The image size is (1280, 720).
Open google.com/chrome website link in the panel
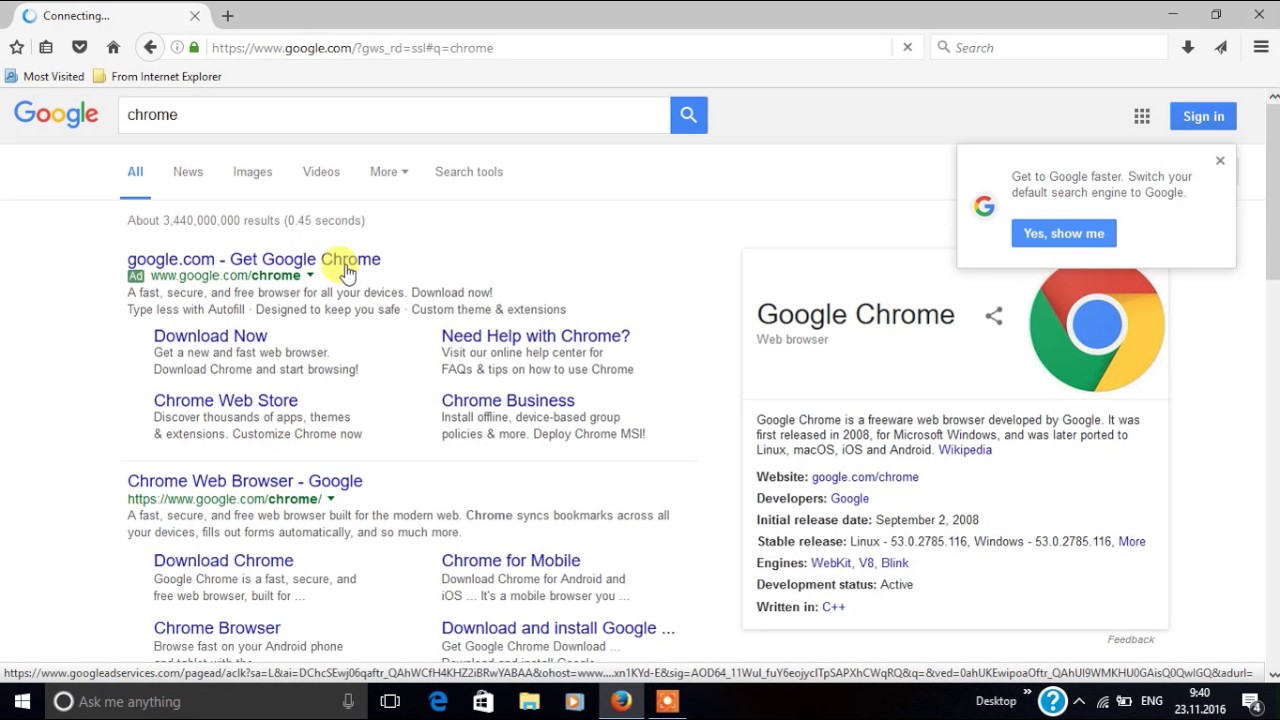(865, 477)
